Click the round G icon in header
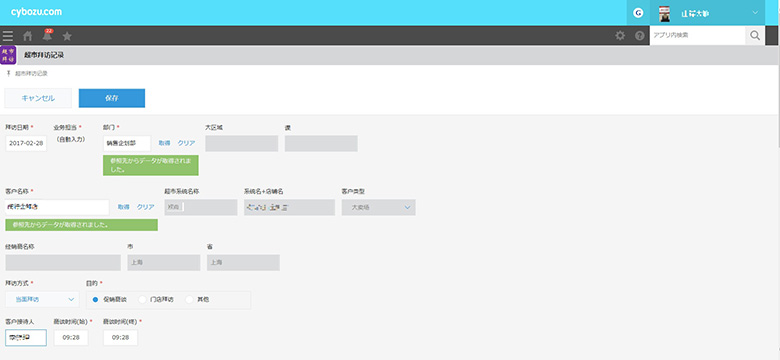Screen dimensions: 780x360 click(638, 13)
